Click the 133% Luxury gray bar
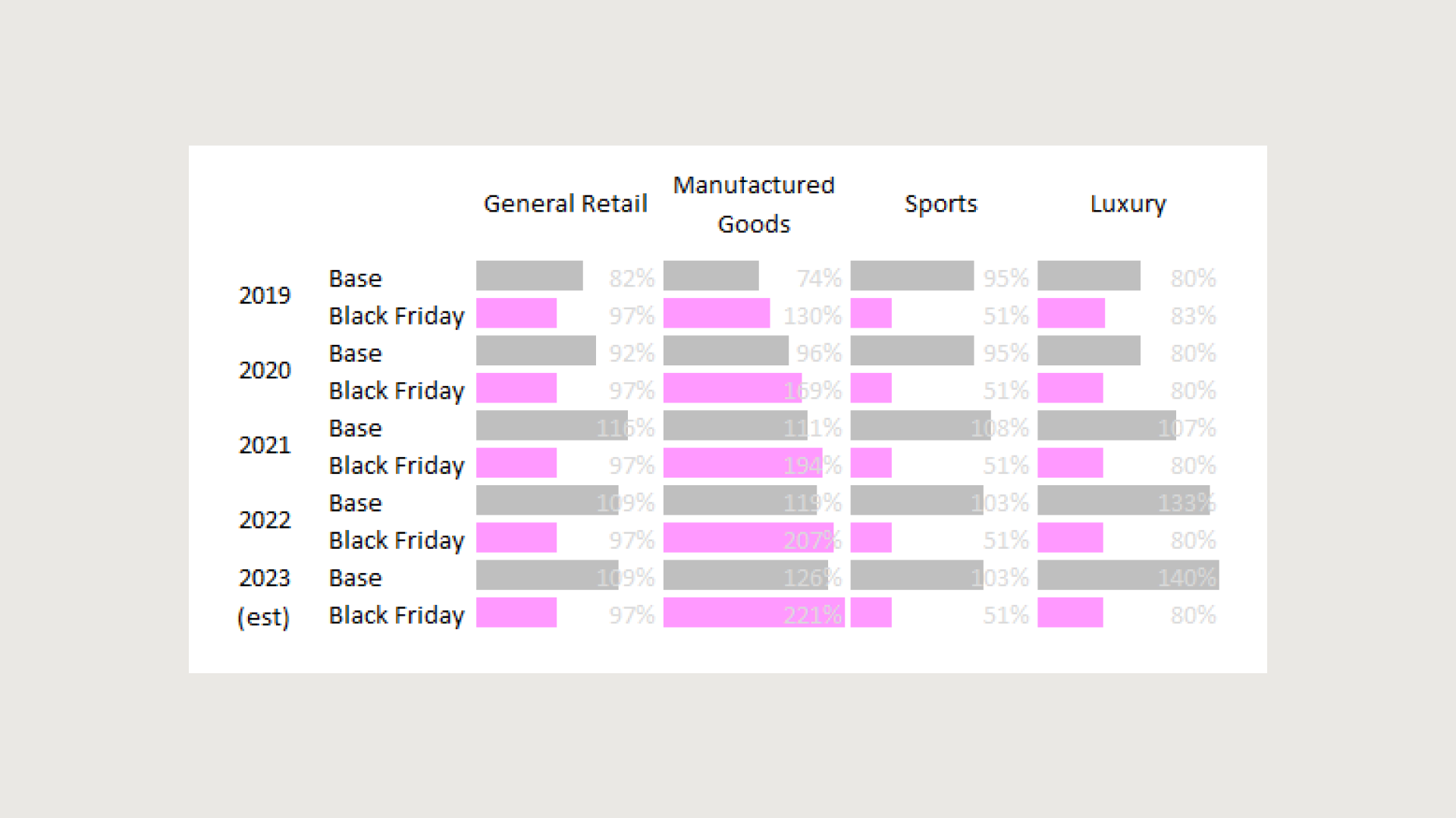Viewport: 1456px width, 818px height. point(1123,501)
